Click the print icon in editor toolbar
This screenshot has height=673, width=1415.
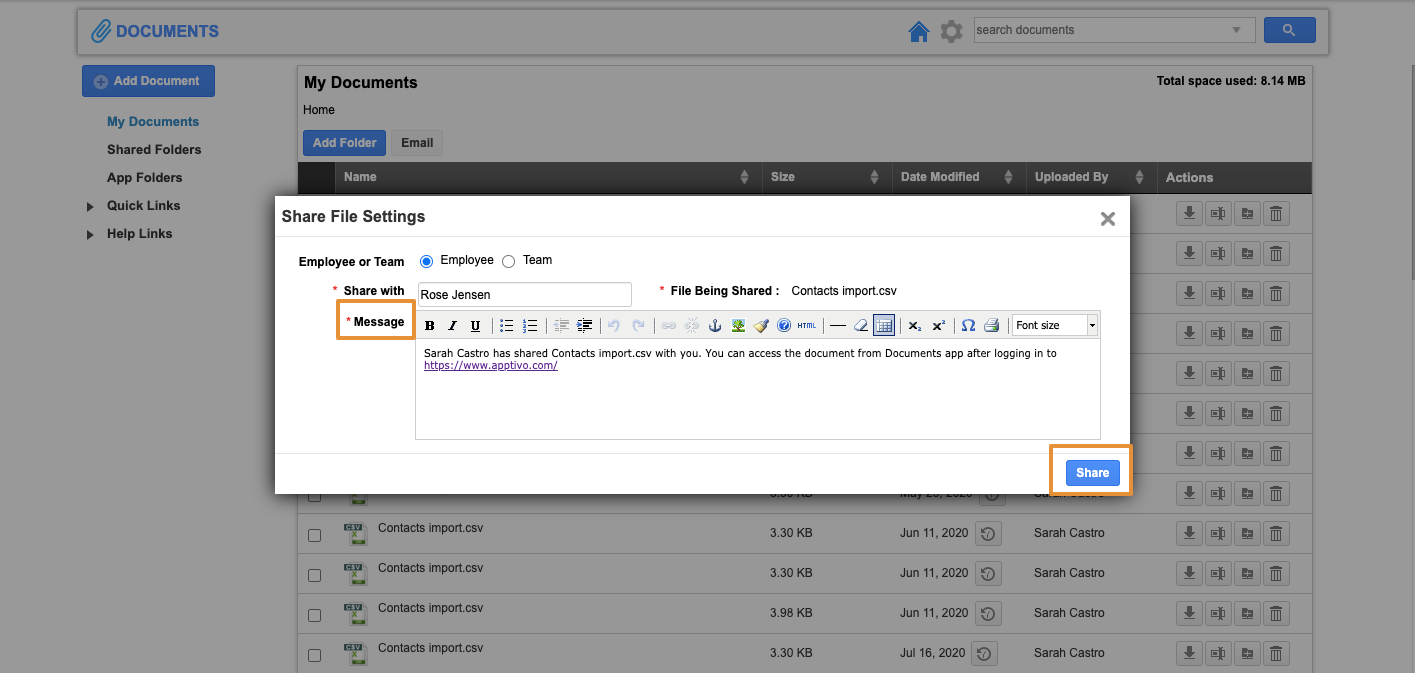tap(991, 326)
